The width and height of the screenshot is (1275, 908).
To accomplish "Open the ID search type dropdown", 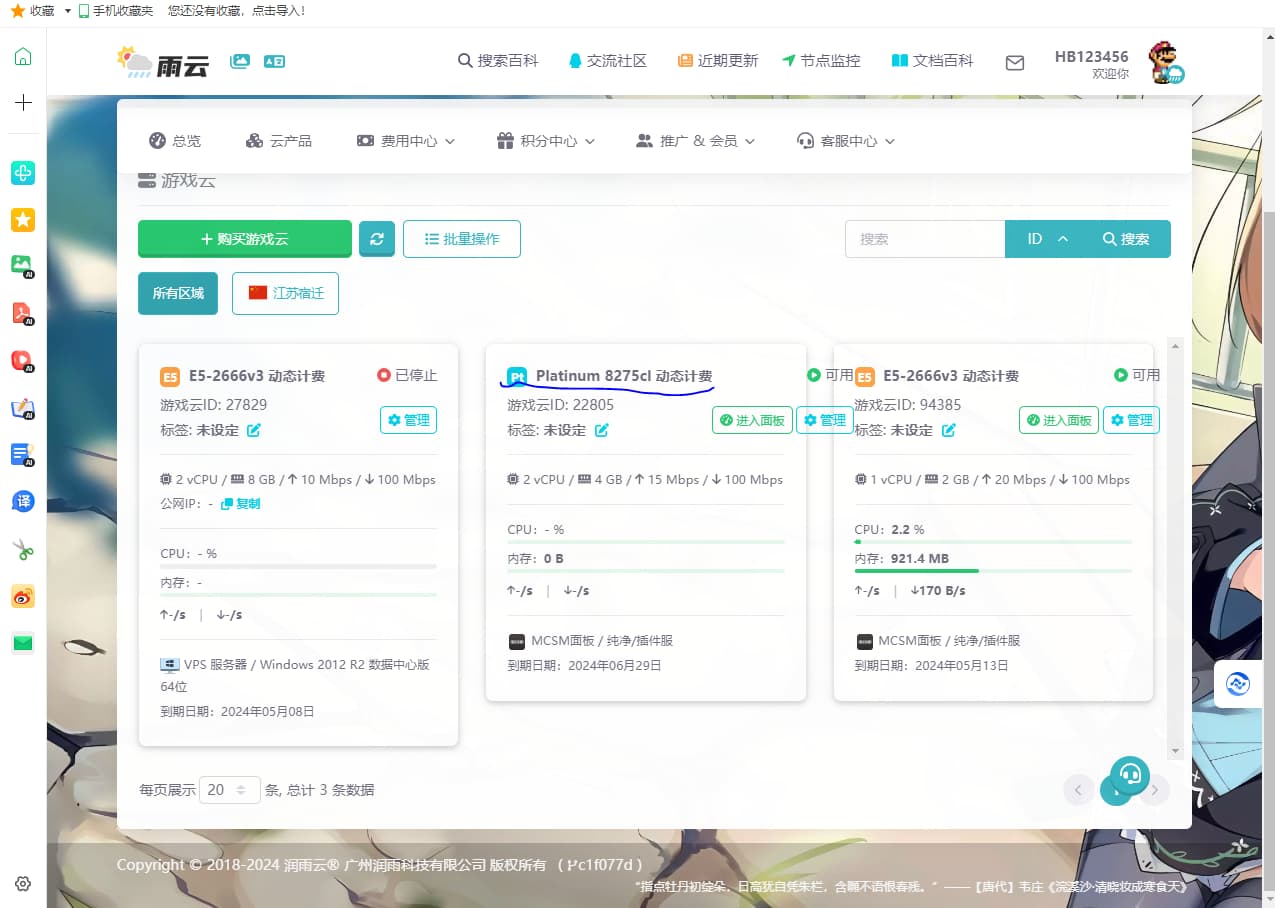I will 1047,239.
